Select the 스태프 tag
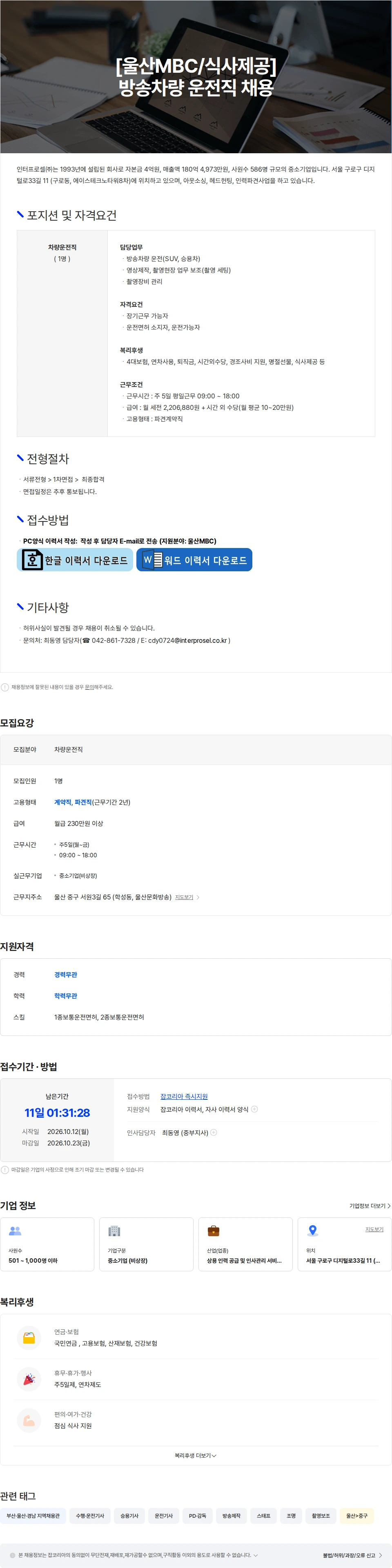The image size is (392, 1568). pos(263,1516)
